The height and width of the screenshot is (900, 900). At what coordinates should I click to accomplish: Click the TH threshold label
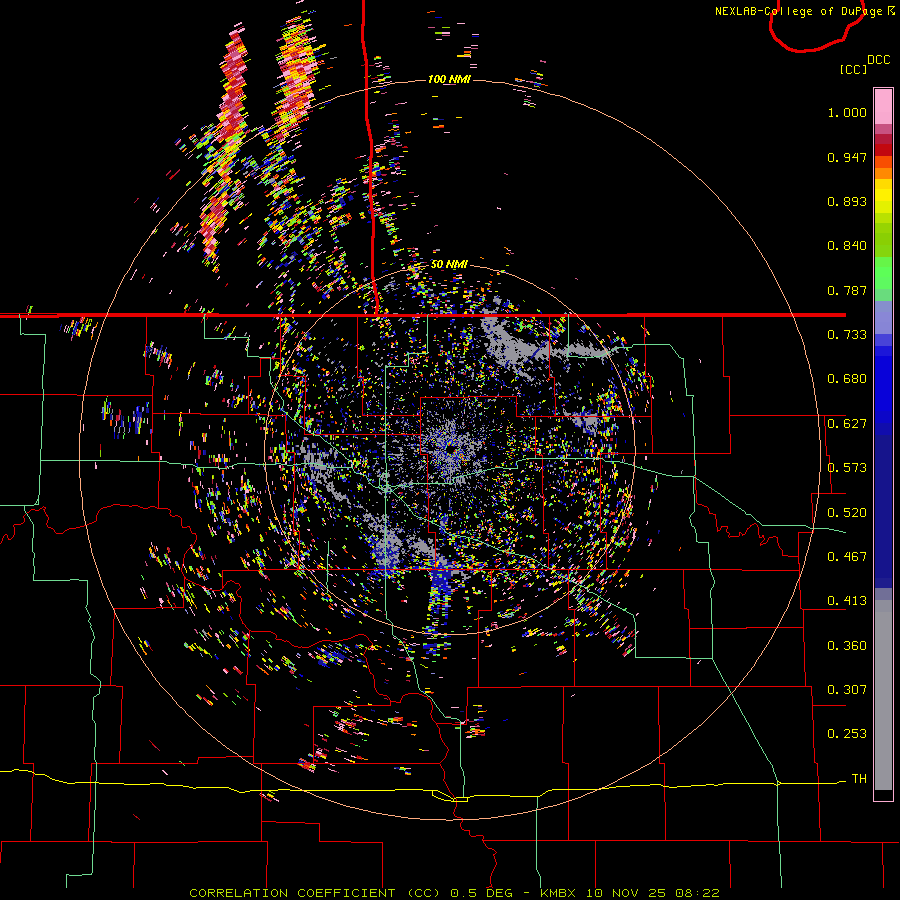tap(859, 779)
